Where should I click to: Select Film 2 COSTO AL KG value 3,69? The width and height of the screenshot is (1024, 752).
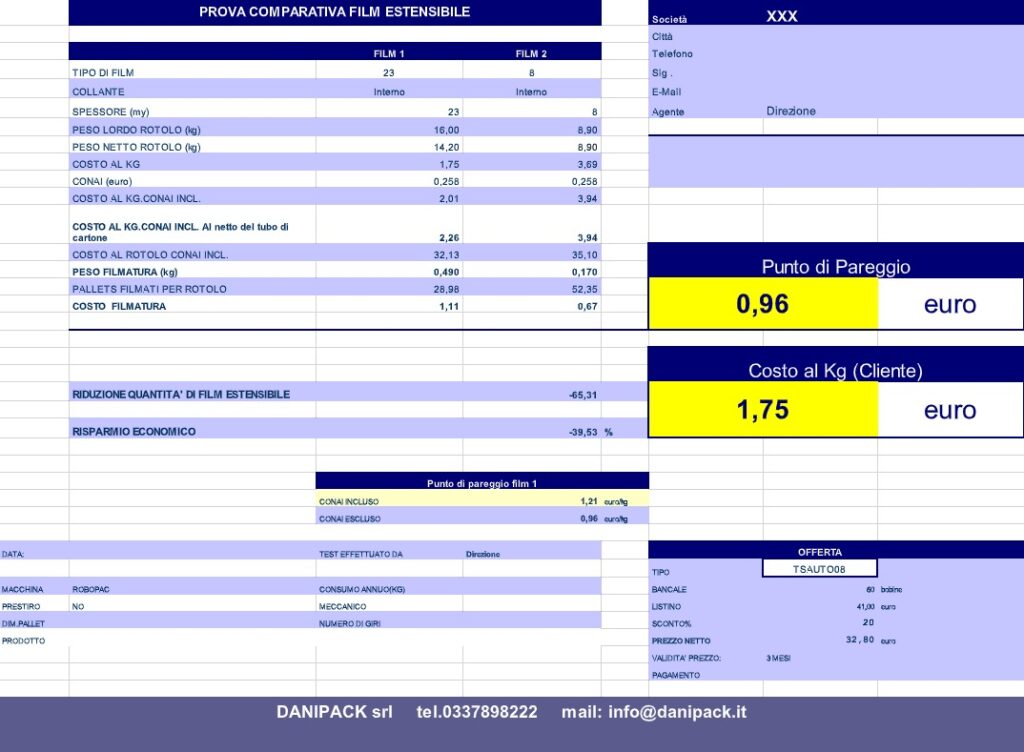[585, 163]
